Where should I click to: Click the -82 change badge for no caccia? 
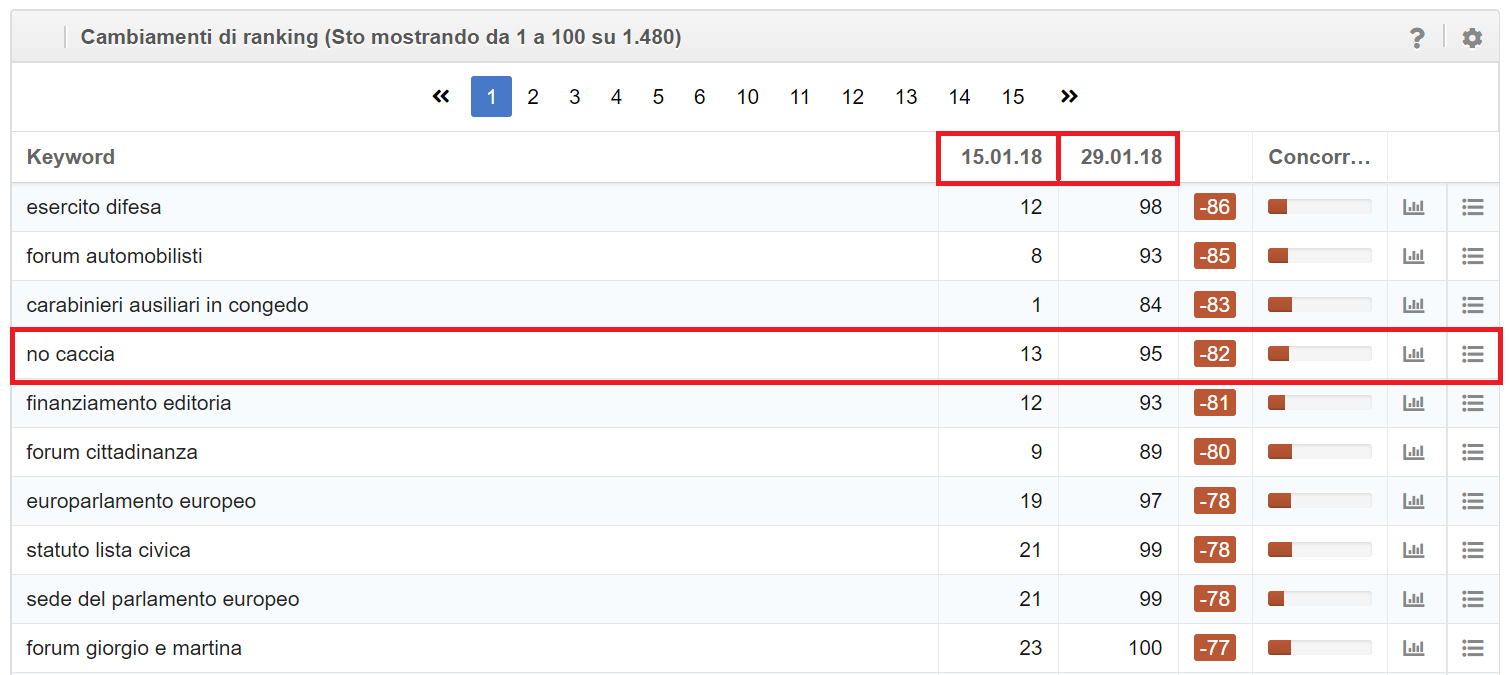1214,354
